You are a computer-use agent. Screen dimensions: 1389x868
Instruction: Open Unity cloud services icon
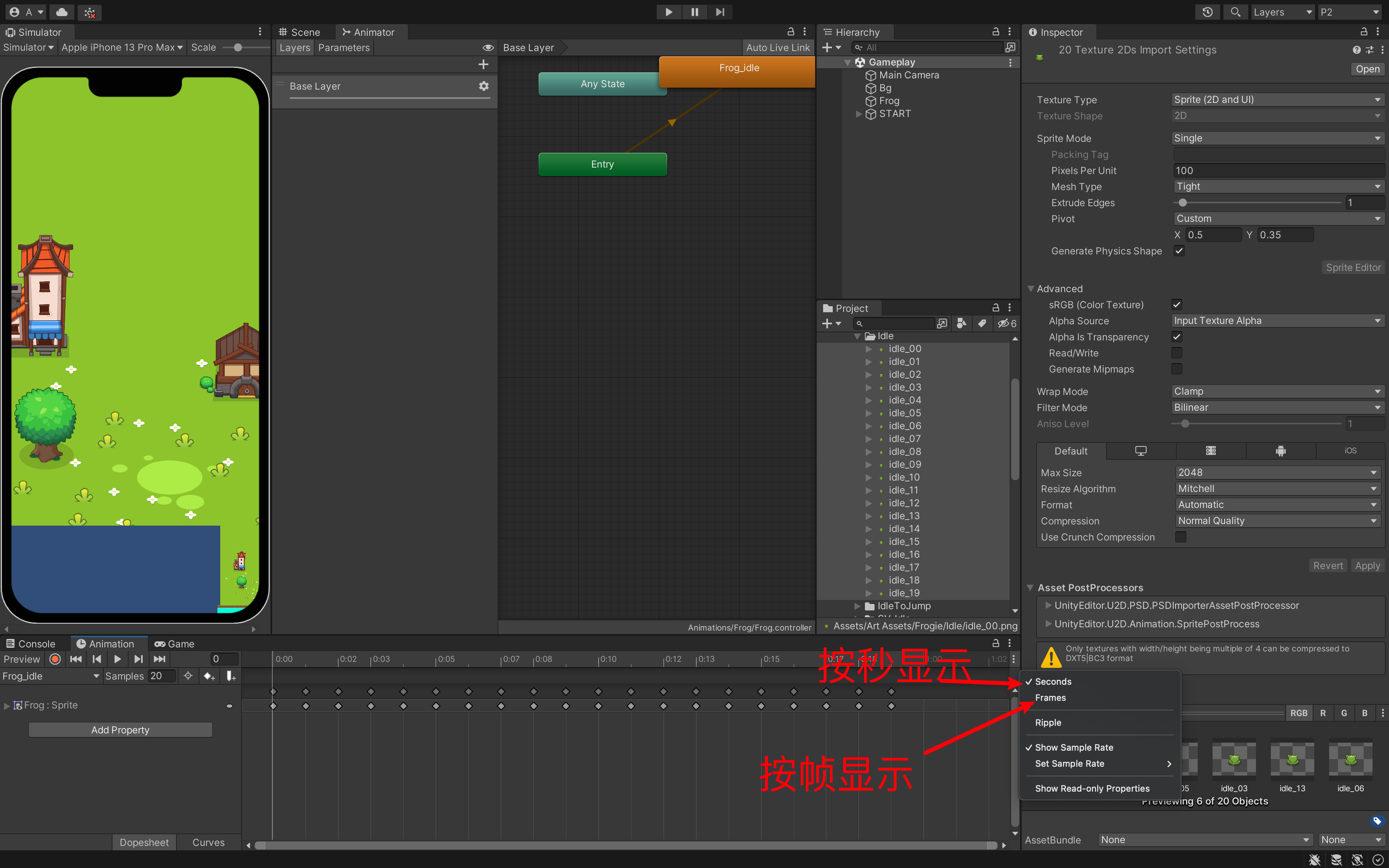point(62,12)
